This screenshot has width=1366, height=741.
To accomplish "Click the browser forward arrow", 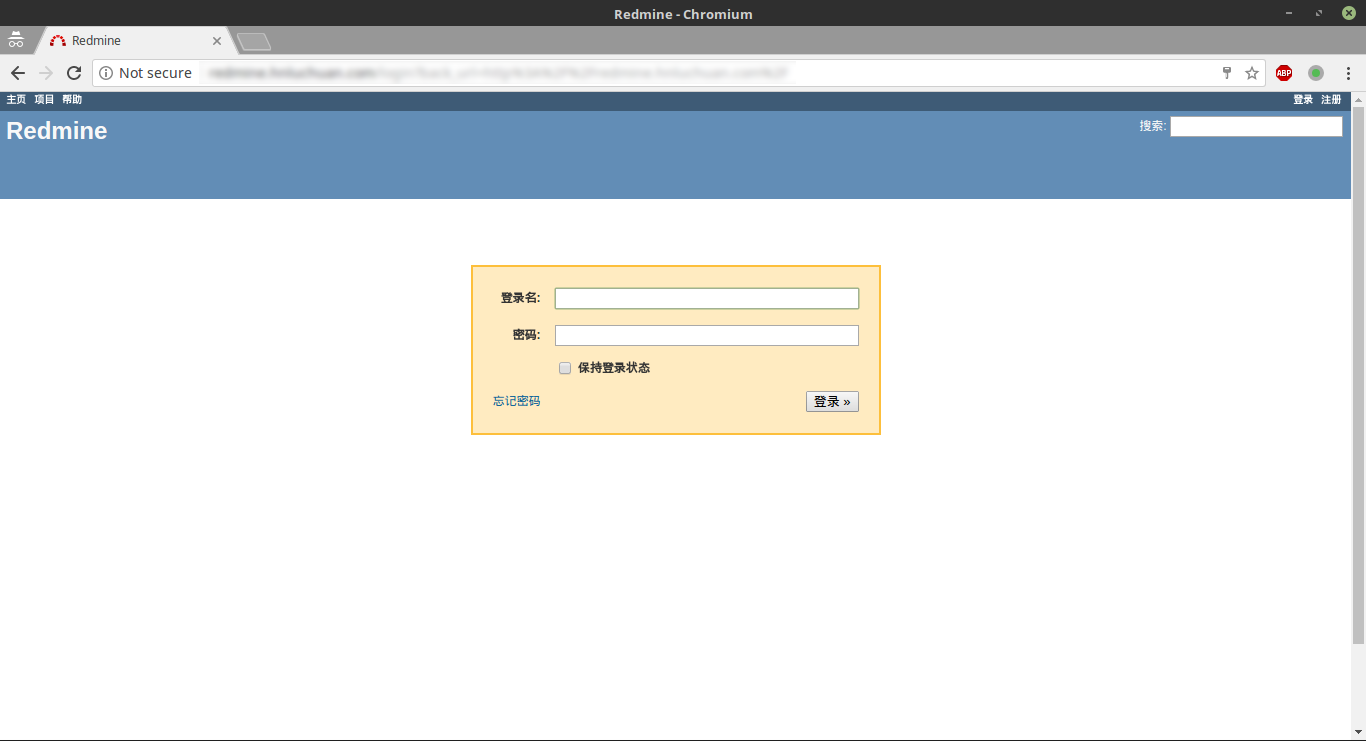I will point(46,73).
